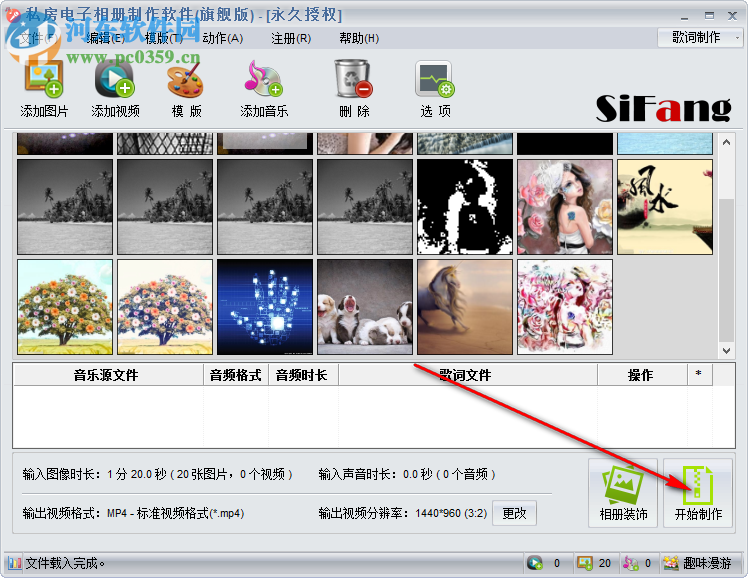This screenshot has height=578, width=748.
Task: Click the 更改 resolution button
Action: [x=514, y=513]
